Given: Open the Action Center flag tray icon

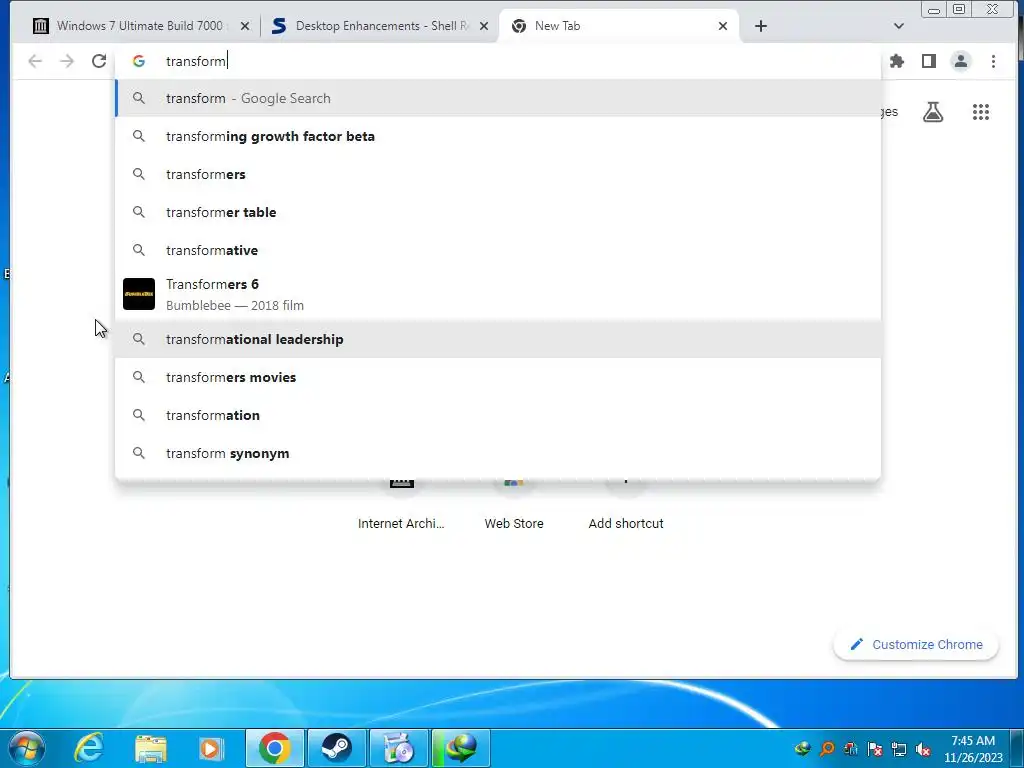Looking at the screenshot, I should click(x=874, y=749).
